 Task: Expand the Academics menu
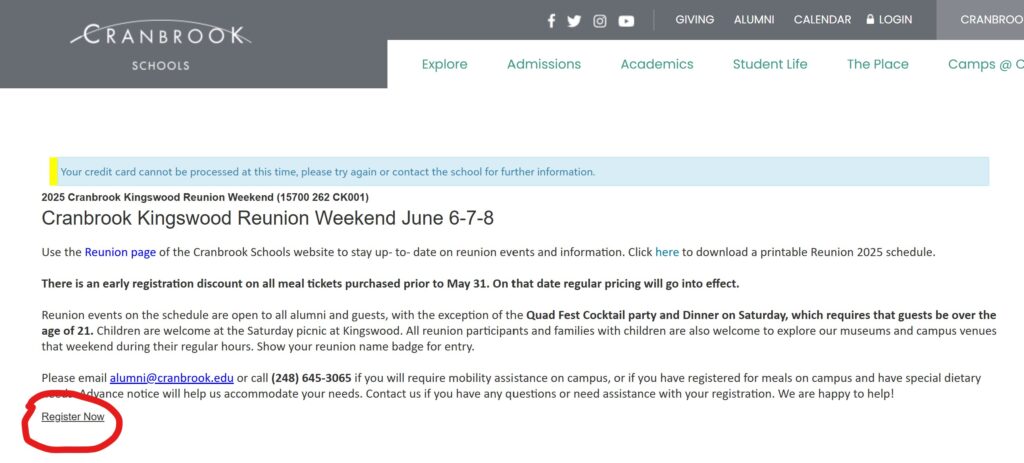click(657, 64)
